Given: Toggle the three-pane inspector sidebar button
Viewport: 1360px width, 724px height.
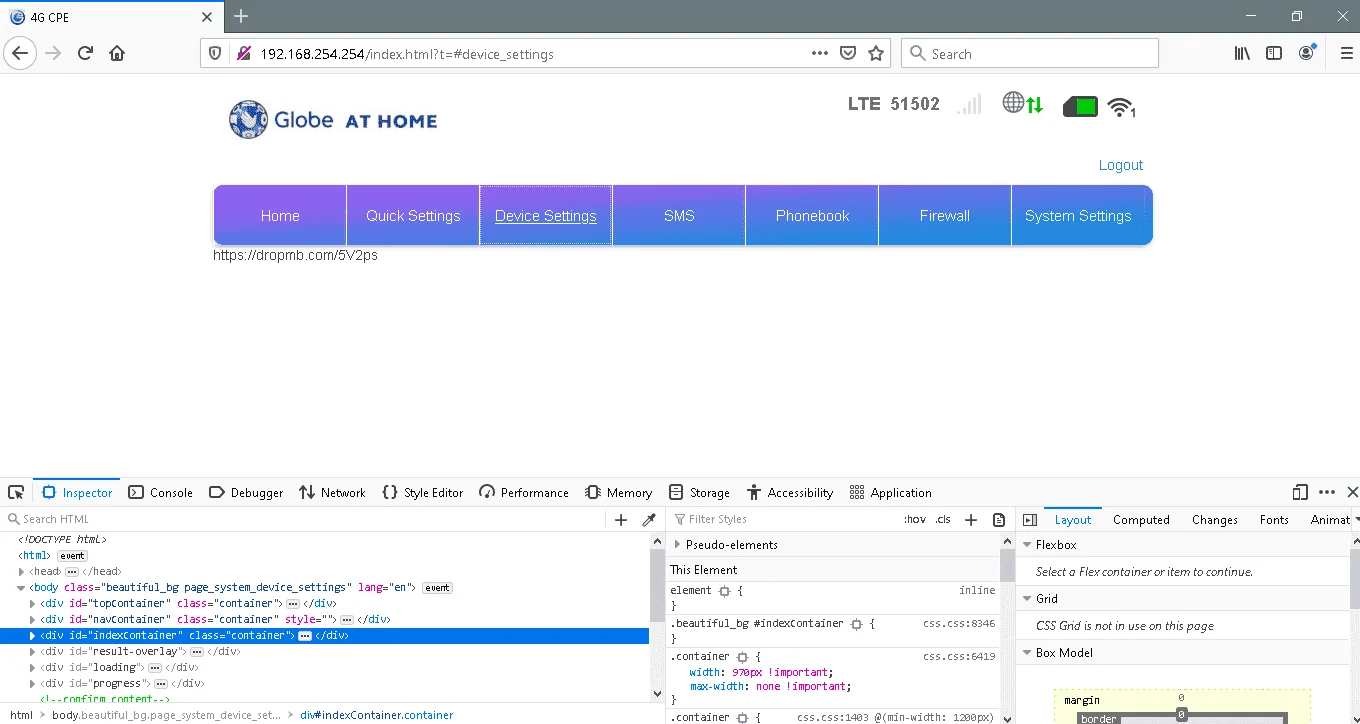Looking at the screenshot, I should pos(1030,520).
